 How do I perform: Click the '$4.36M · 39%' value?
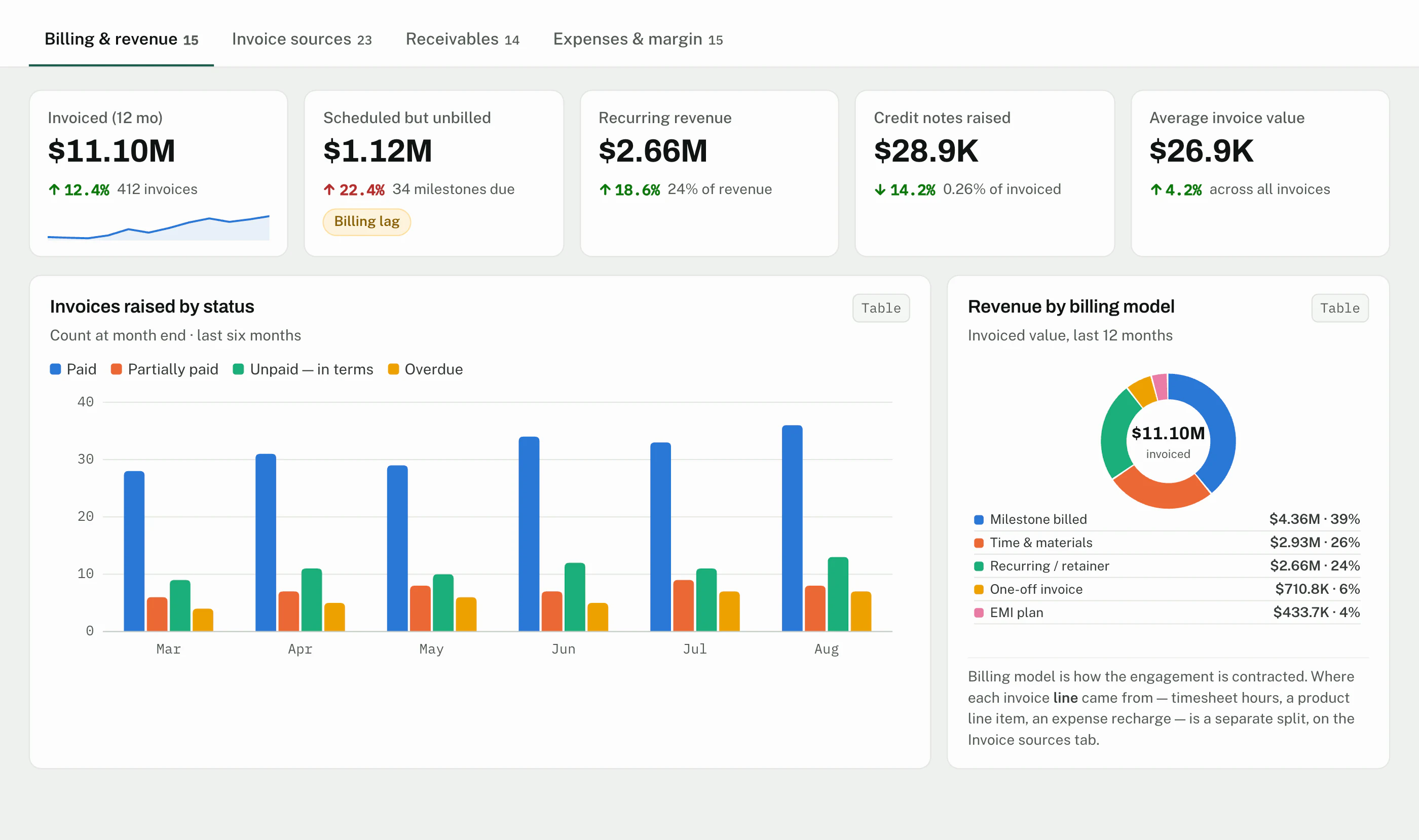click(1314, 519)
